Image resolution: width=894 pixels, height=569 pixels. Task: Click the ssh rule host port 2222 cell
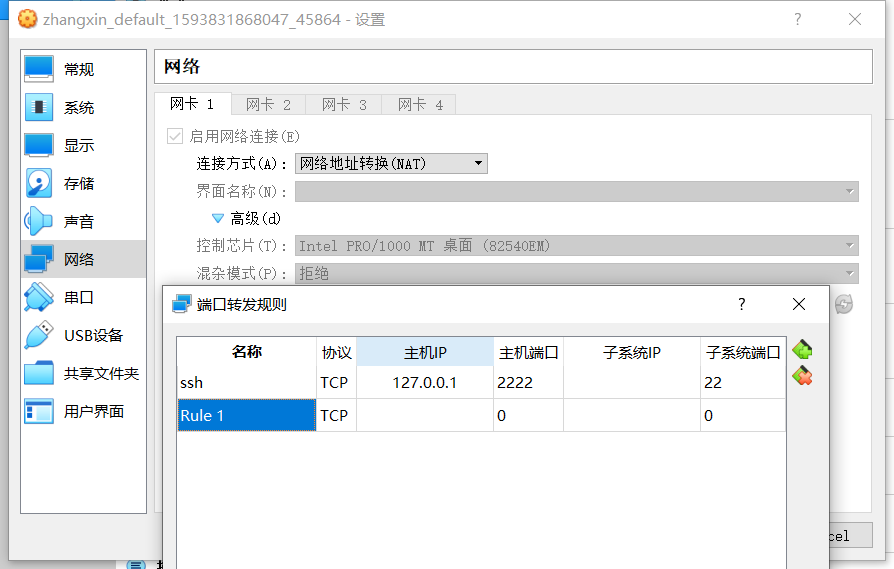point(527,382)
